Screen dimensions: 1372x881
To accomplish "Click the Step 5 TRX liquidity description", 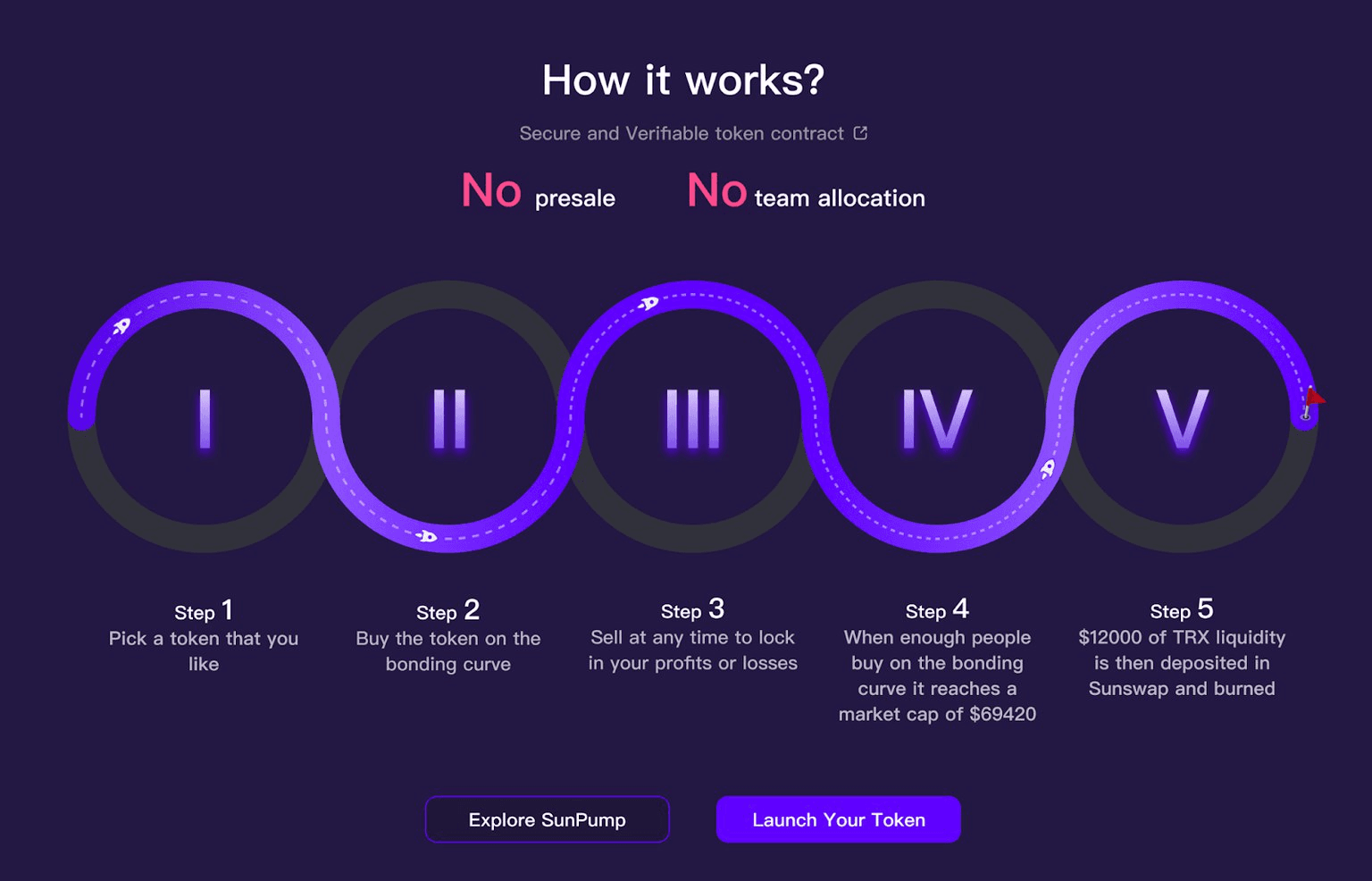I will (x=1182, y=663).
